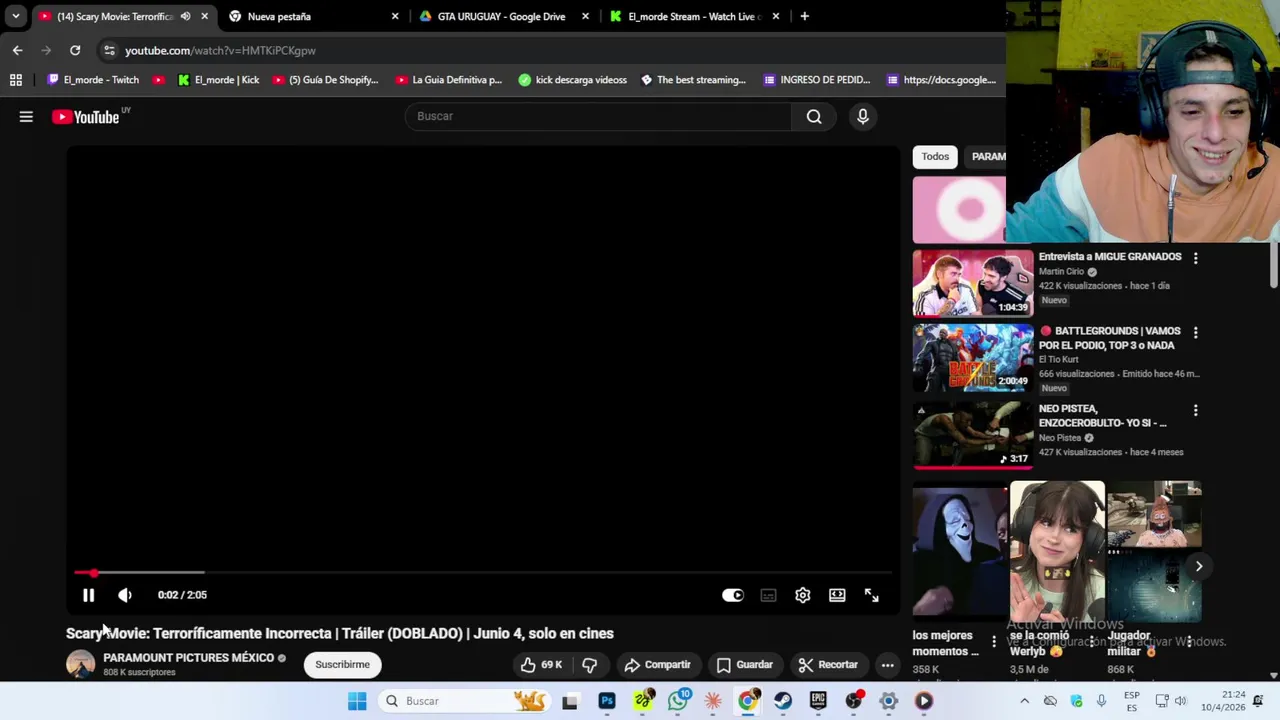Start voice search with the microphone icon
Viewport: 1280px width, 720px height.
863,116
